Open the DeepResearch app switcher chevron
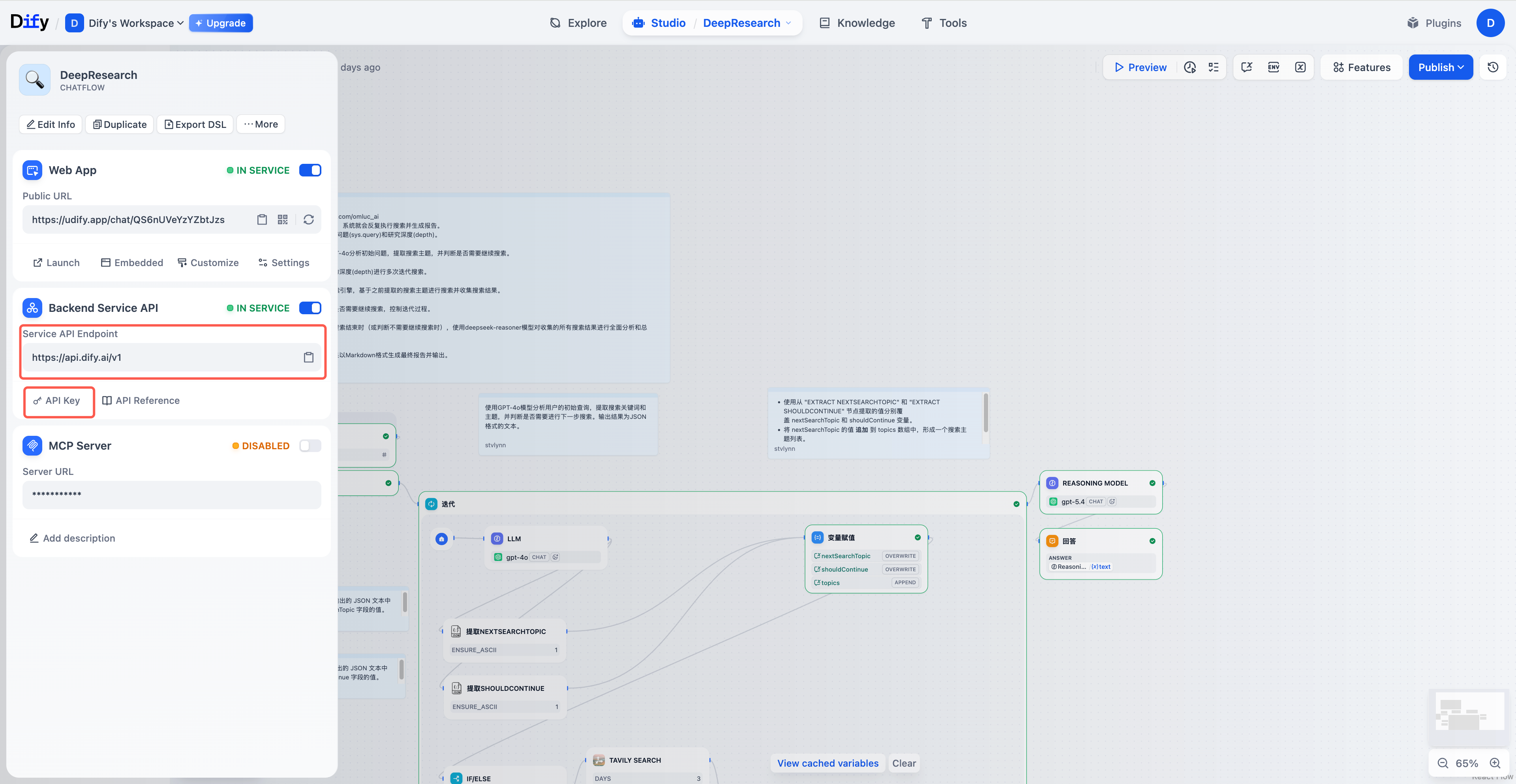 click(789, 23)
